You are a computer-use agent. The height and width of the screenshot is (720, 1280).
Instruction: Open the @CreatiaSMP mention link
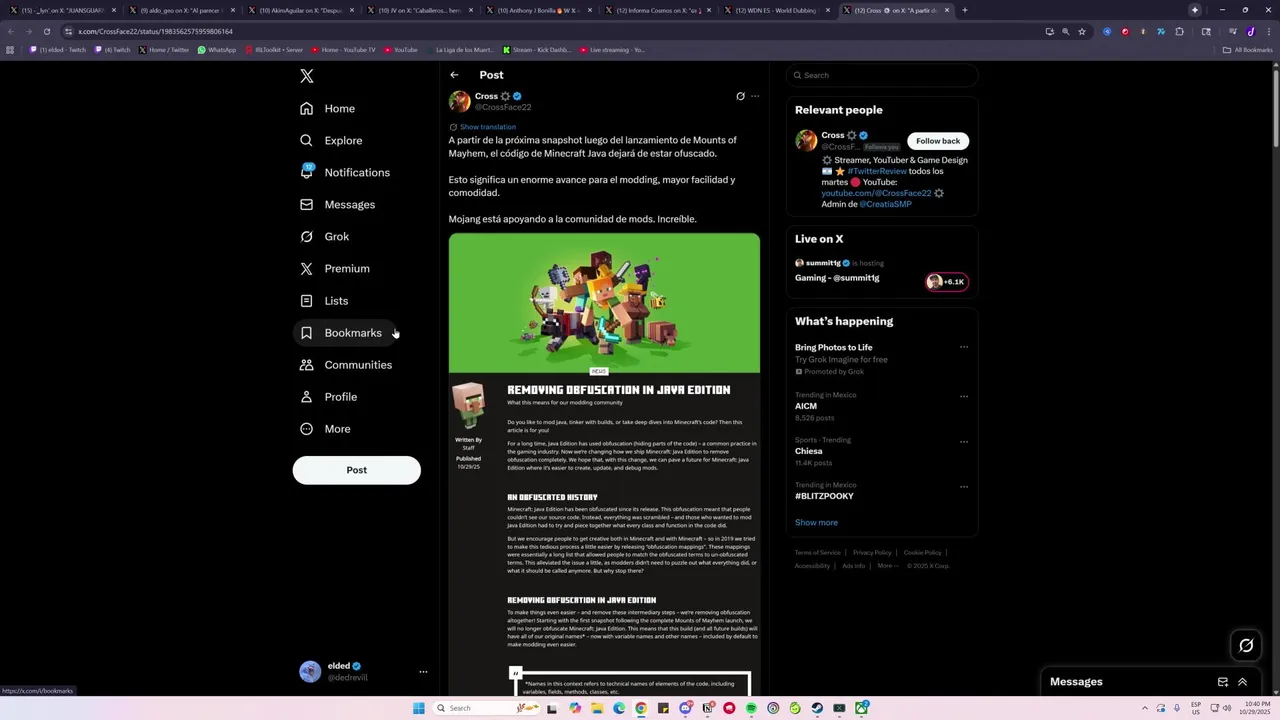(885, 204)
